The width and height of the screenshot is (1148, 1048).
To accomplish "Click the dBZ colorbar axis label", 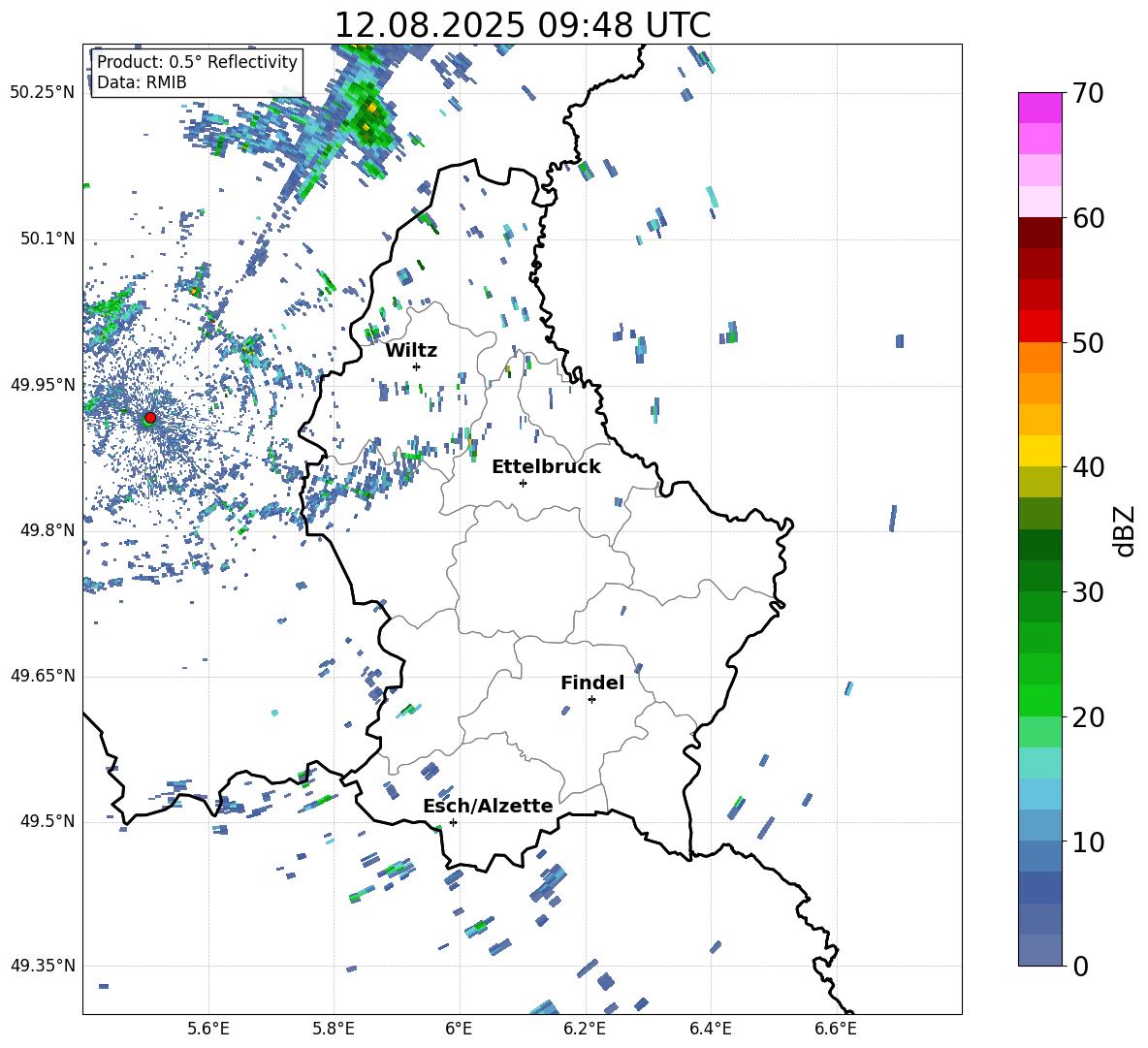I will pos(1125,530).
